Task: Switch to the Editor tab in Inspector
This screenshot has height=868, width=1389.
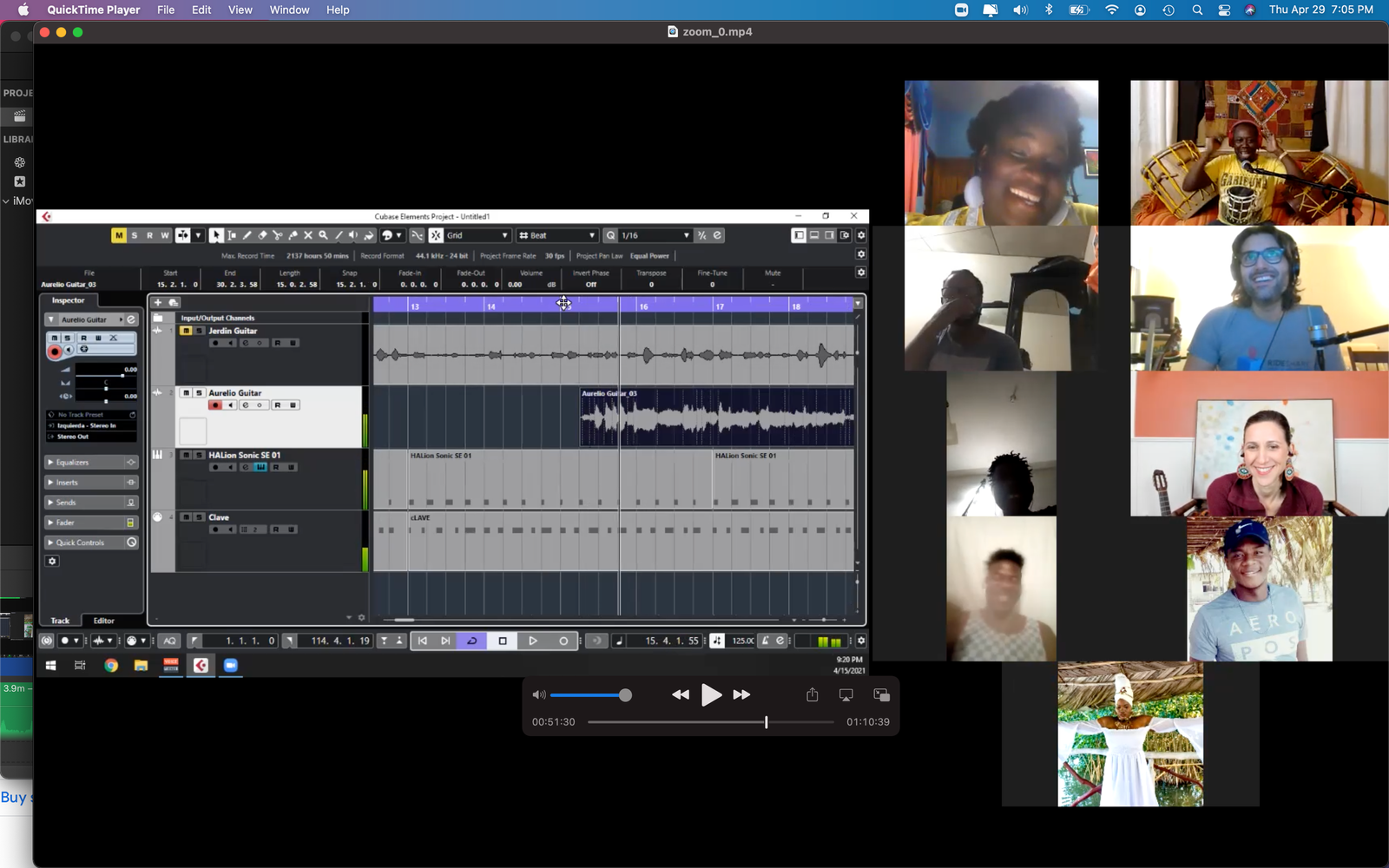Action: [x=104, y=621]
